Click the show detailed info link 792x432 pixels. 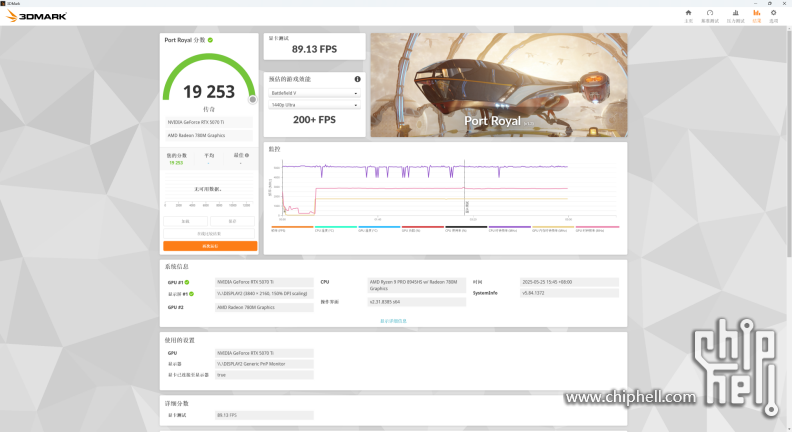(x=393, y=321)
